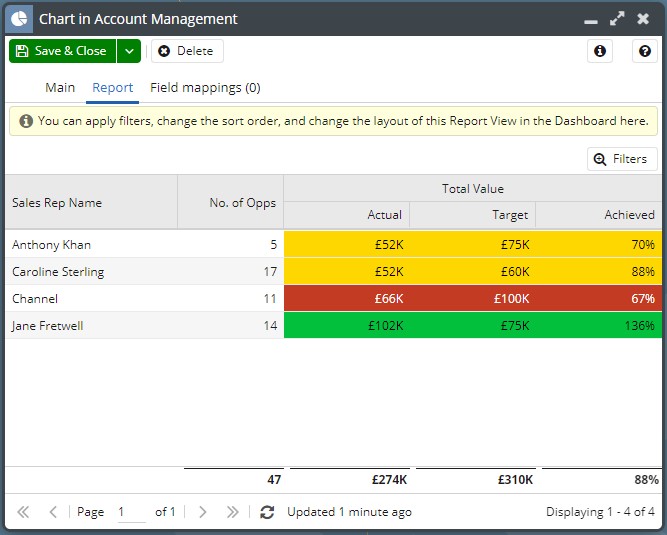Open the Filters button
This screenshot has width=667, height=535.
(622, 159)
